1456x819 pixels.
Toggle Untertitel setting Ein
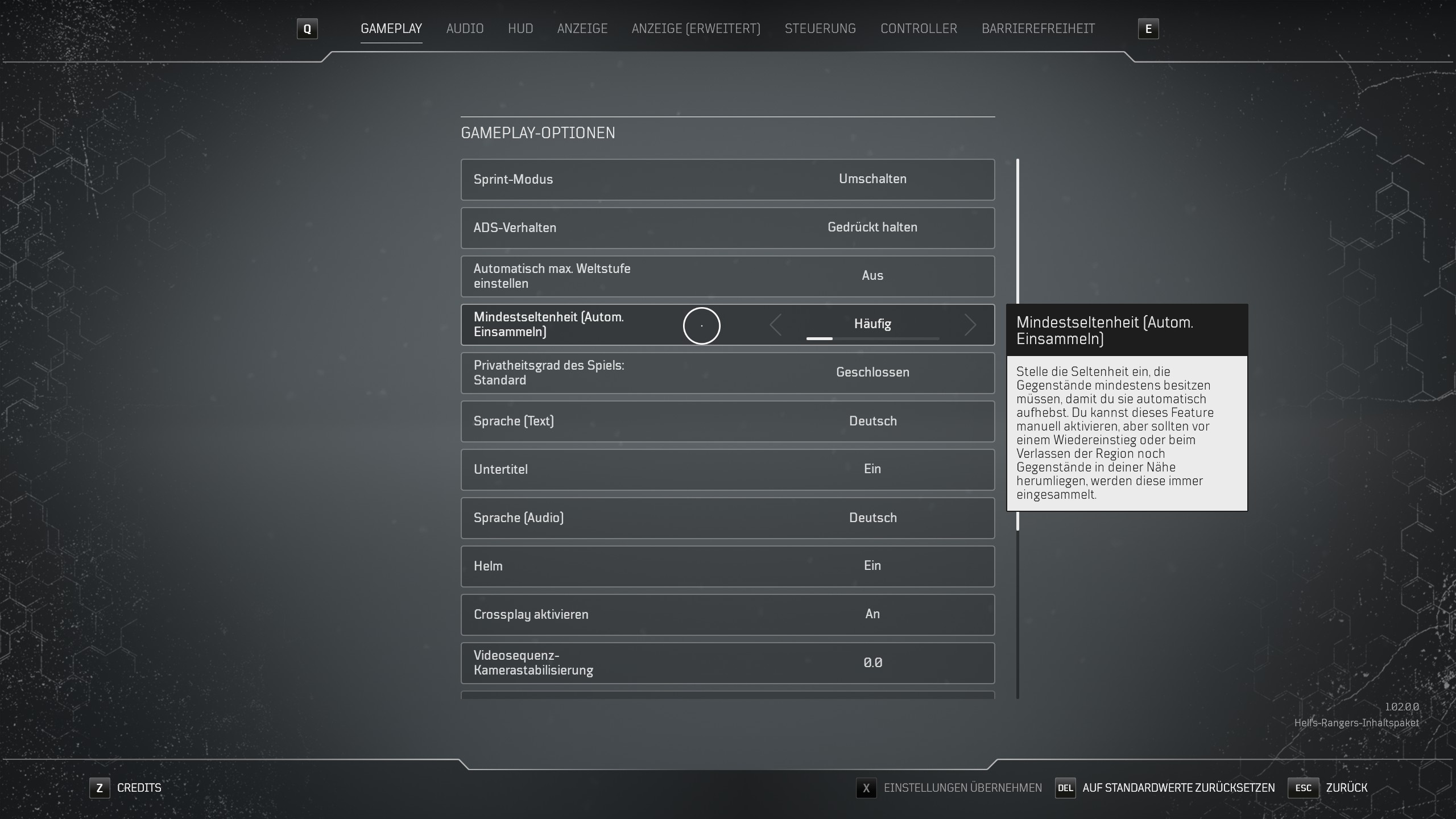(872, 469)
